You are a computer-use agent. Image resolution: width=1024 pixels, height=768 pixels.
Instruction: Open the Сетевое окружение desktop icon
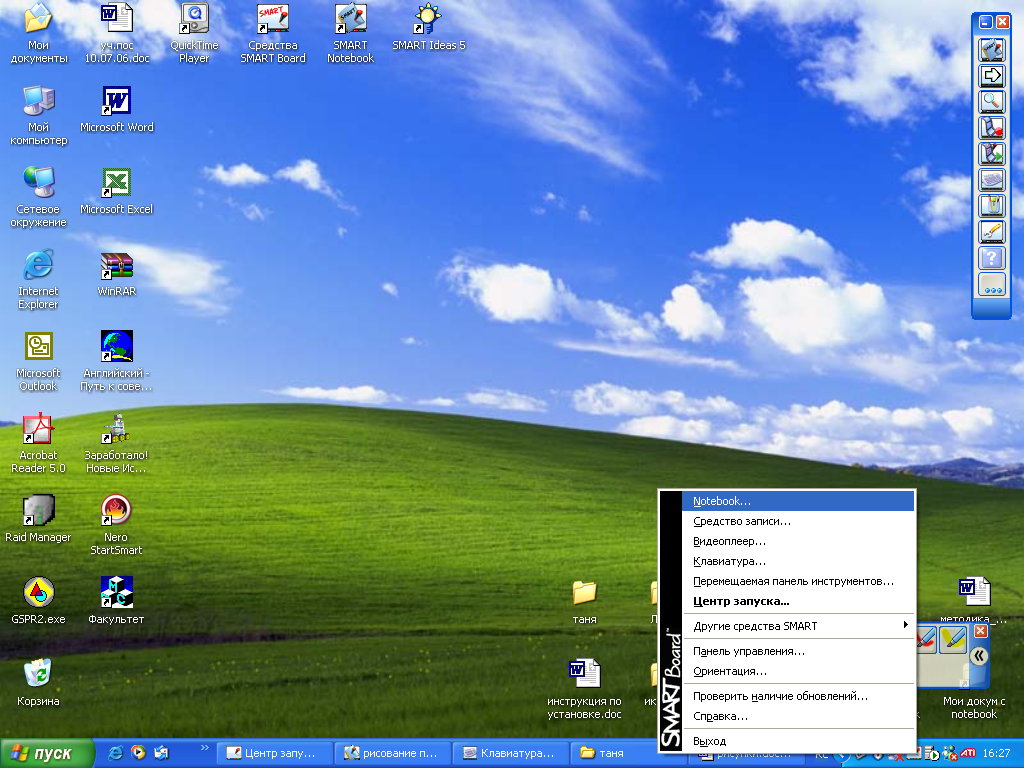click(x=39, y=198)
